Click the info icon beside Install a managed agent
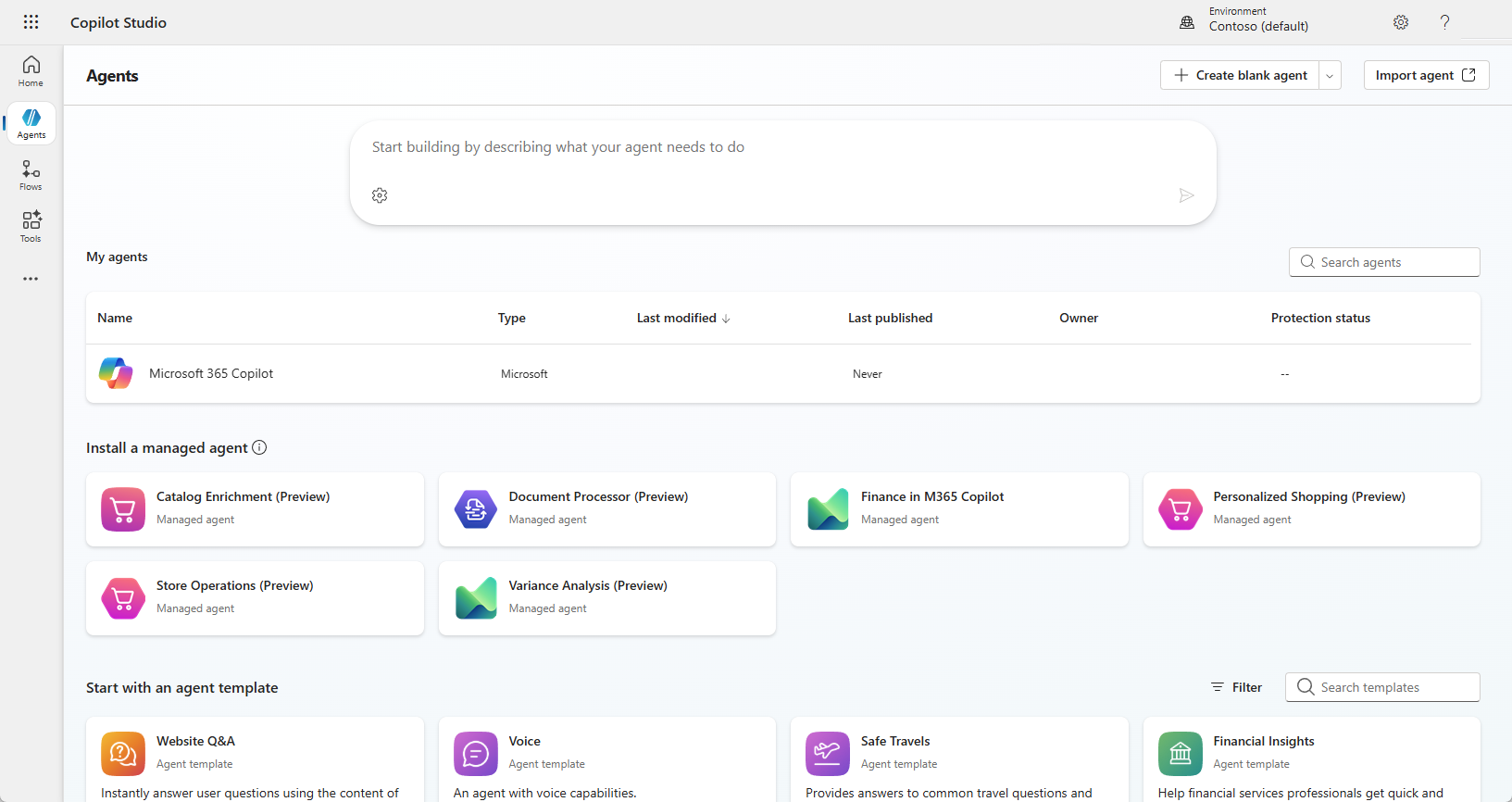This screenshot has width=1512, height=802. [259, 447]
